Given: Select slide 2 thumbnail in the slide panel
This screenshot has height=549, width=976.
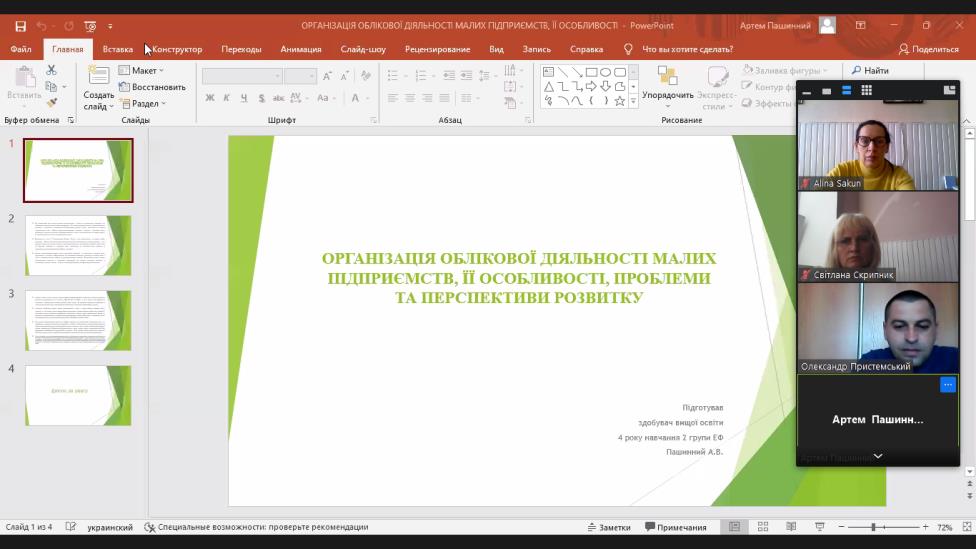Looking at the screenshot, I should tap(78, 245).
